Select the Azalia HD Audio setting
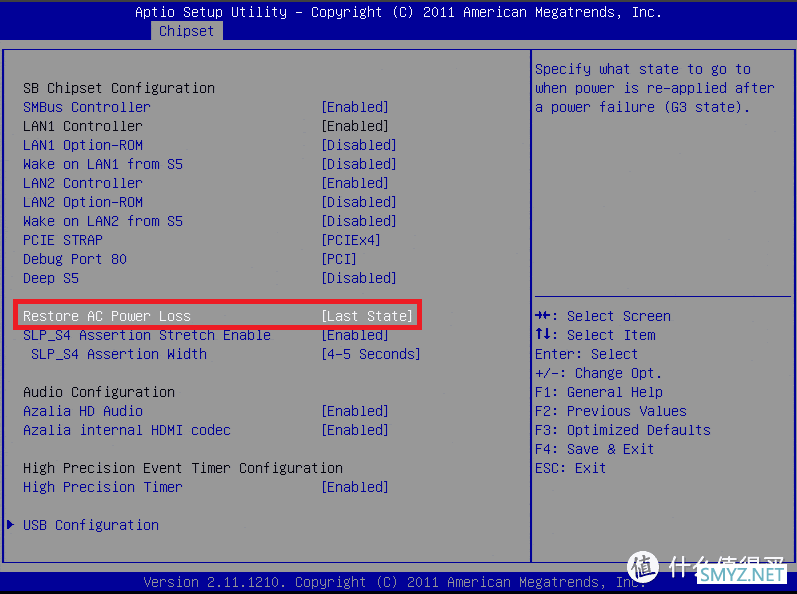This screenshot has height=594, width=797. (x=83, y=411)
